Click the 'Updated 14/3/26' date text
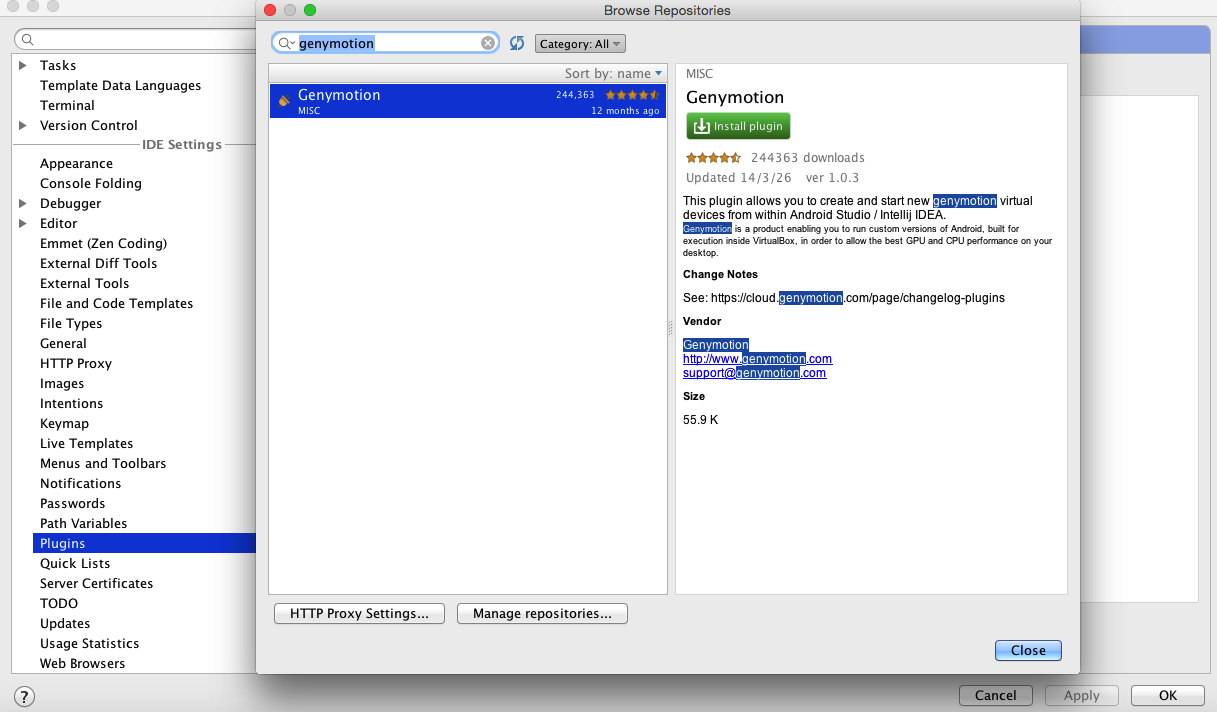 pos(738,178)
